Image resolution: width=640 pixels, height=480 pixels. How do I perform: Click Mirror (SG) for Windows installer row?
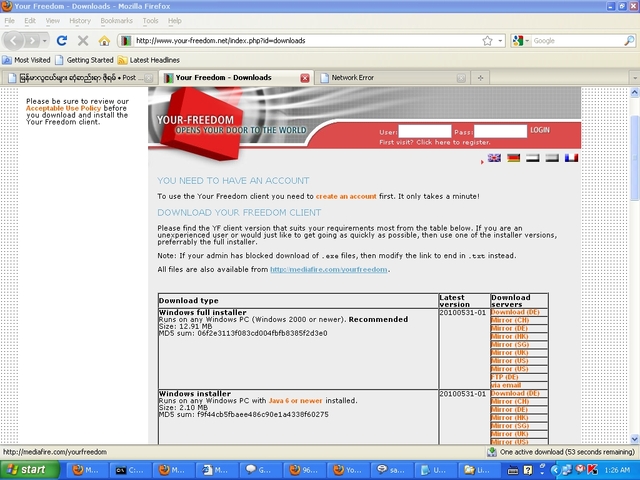click(510, 426)
